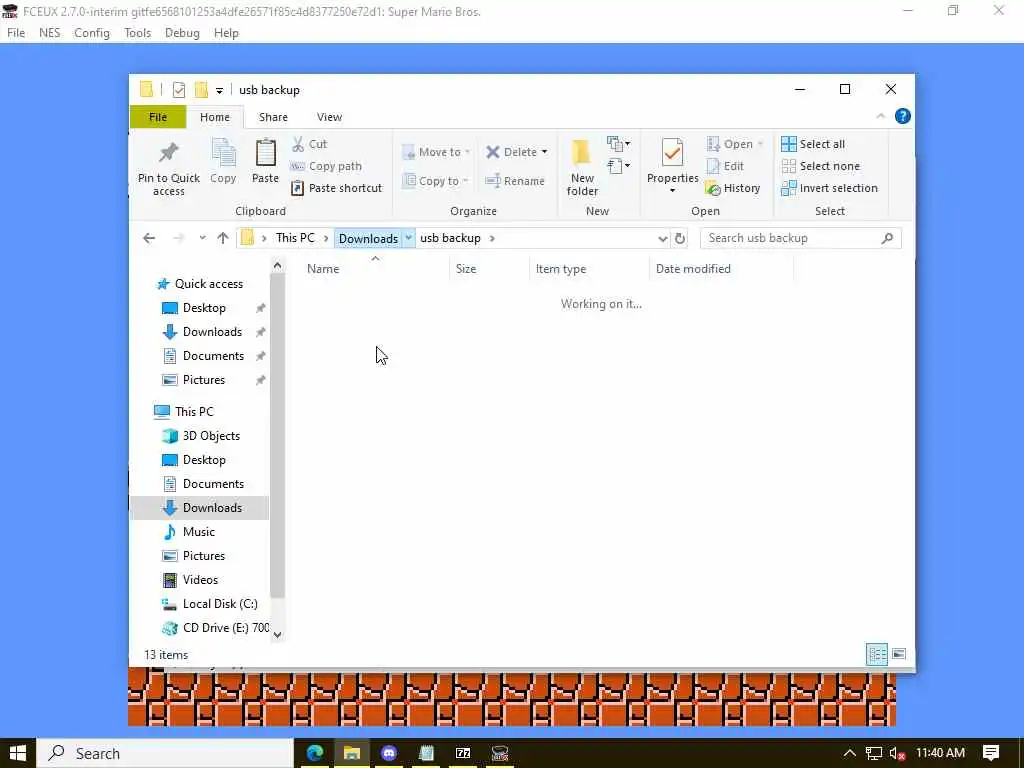
Task: Select Quick access in navigation pane
Action: 200,283
